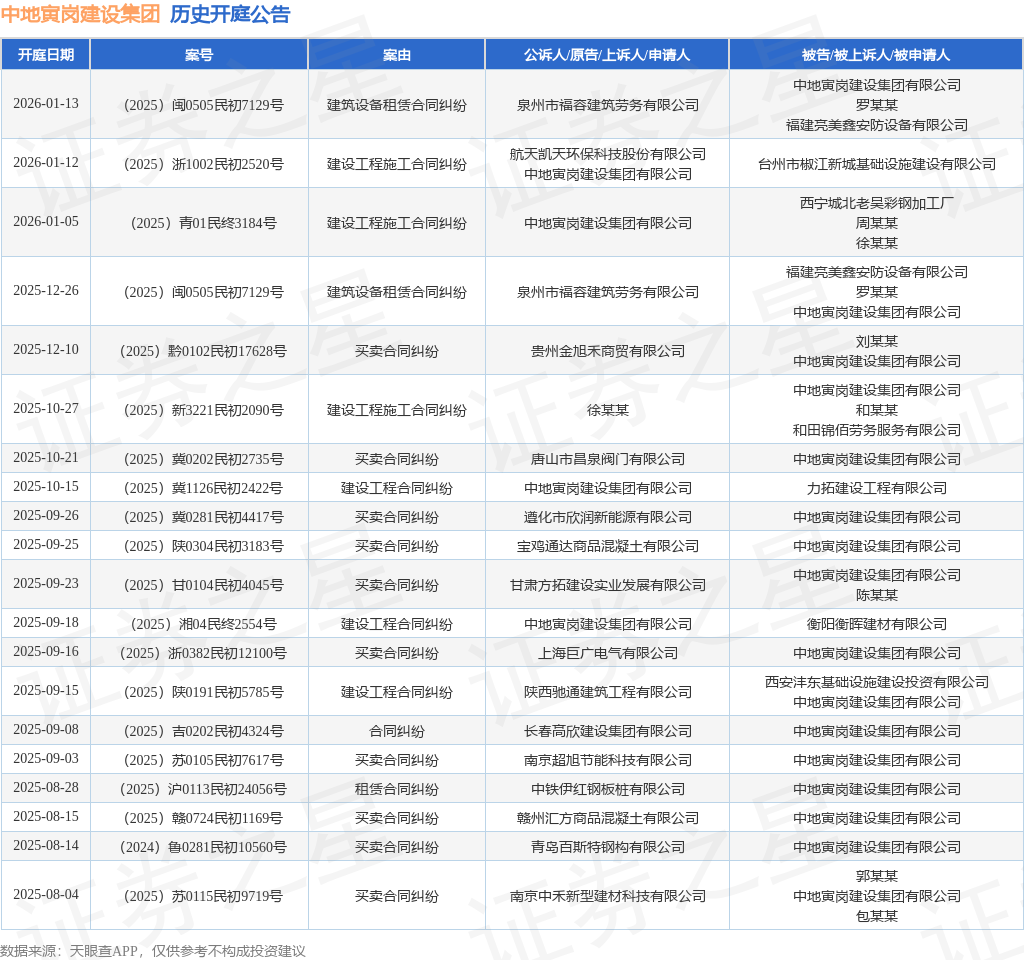Click the 被告/被上诉人/被申请人 column header

(876, 55)
